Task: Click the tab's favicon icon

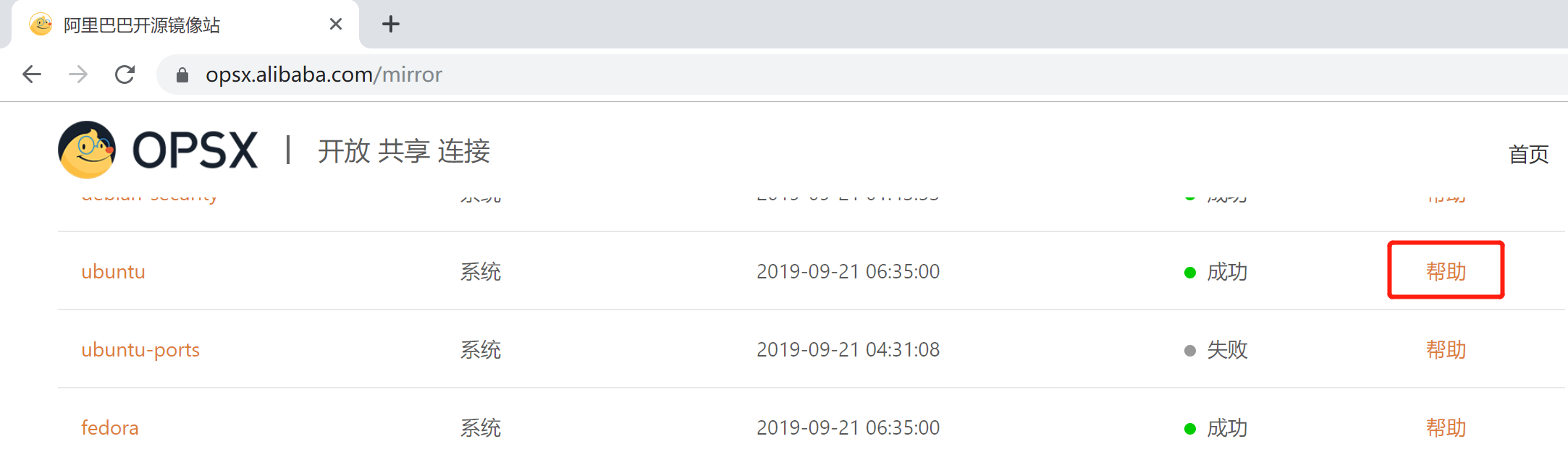Action: (41, 25)
